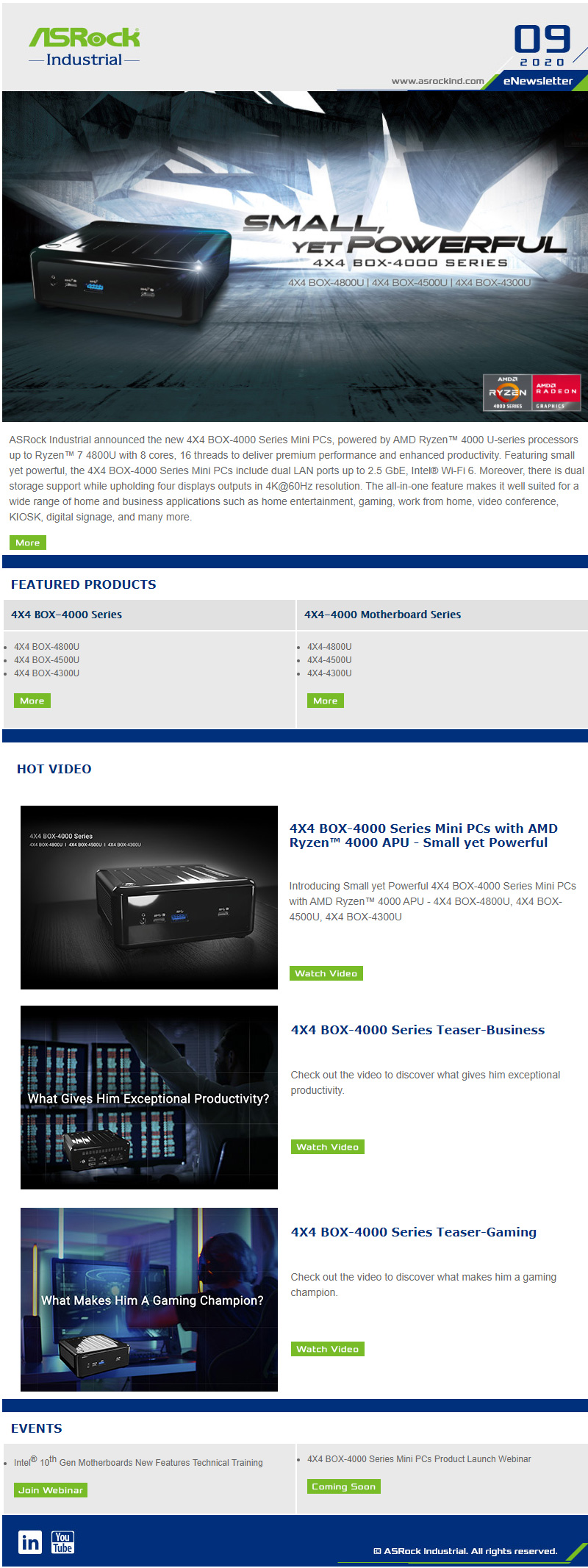Open the Mini PCs video thumbnail
Image resolution: width=588 pixels, height=1568 pixels.
click(149, 898)
